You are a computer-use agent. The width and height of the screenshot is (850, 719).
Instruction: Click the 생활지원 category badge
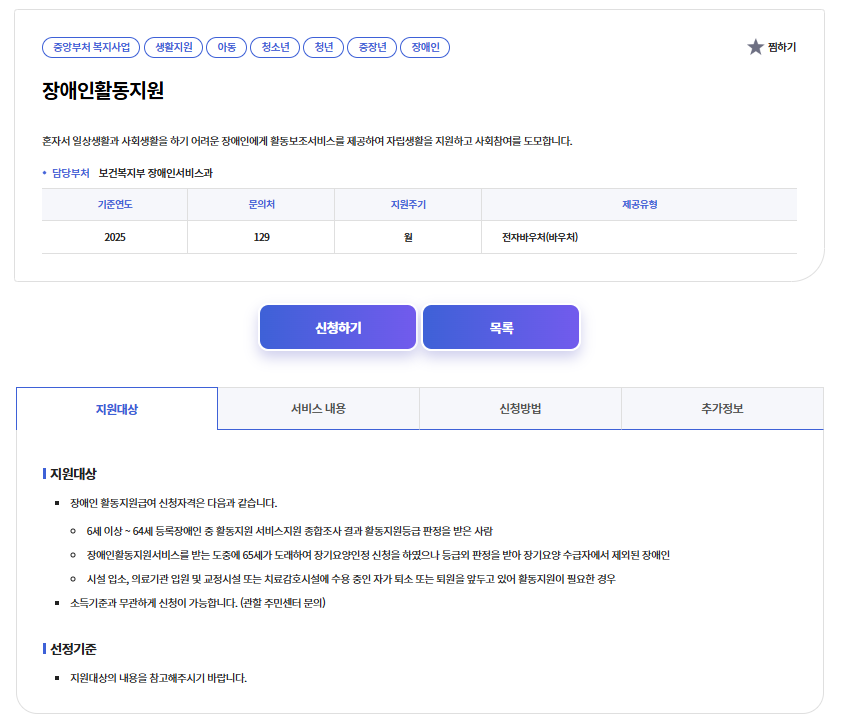coord(173,46)
